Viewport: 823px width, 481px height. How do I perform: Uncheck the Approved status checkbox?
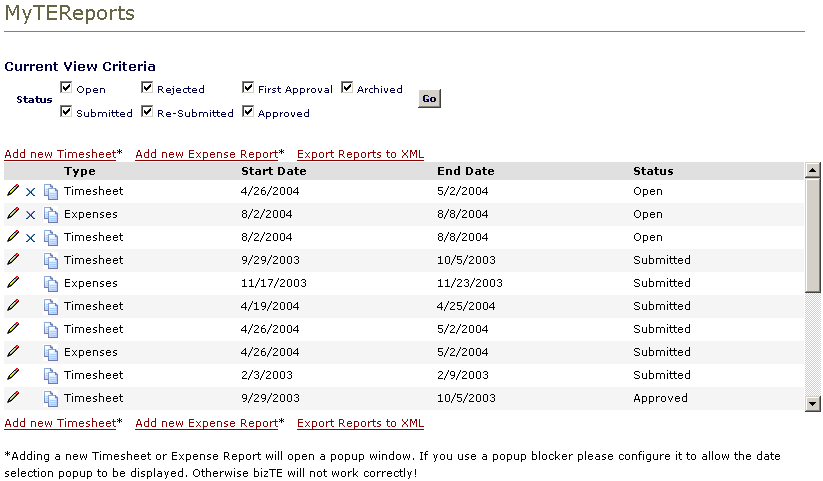pos(248,111)
